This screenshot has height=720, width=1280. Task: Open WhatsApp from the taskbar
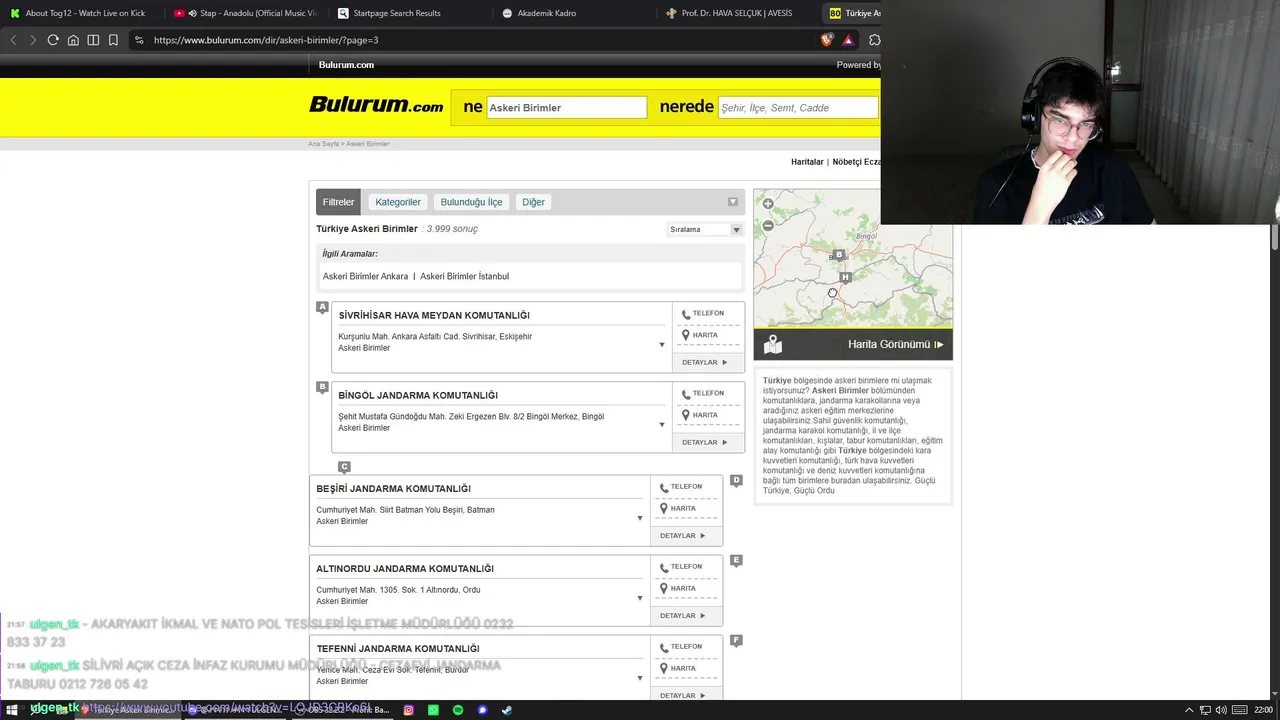tap(433, 710)
